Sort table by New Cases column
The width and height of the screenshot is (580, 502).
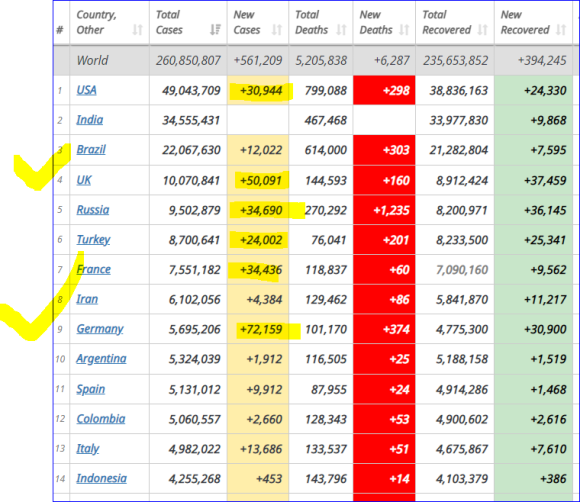coord(277,30)
